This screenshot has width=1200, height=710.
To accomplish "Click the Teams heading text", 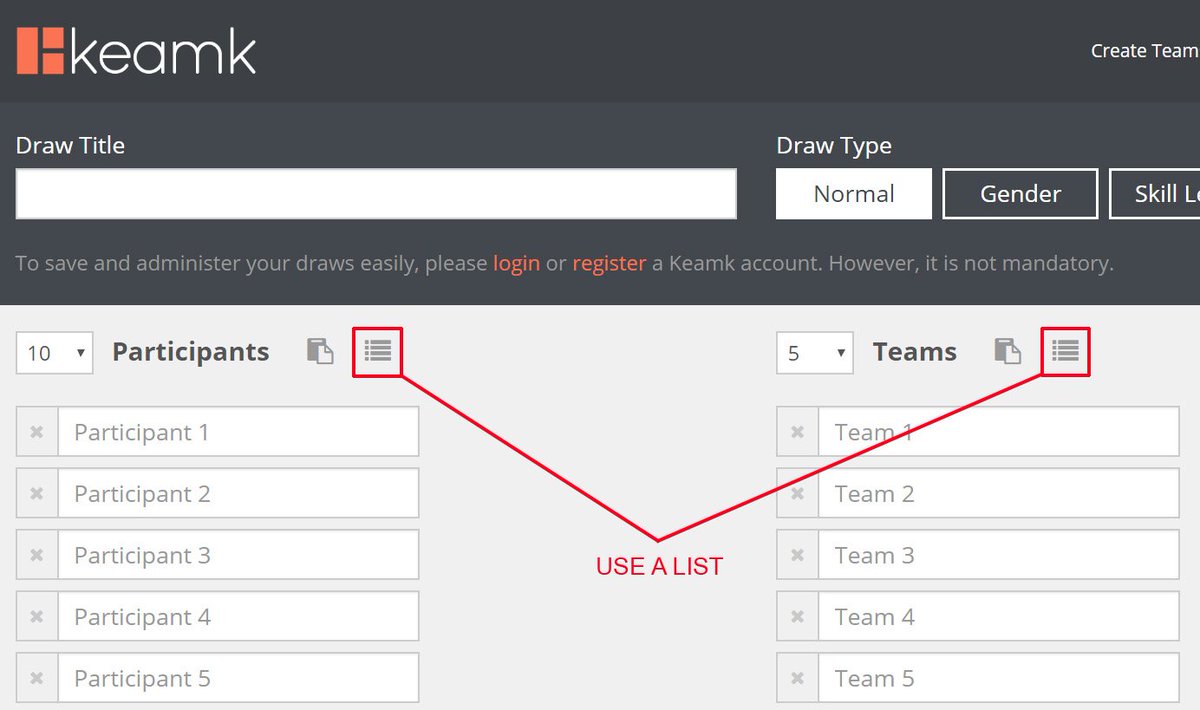I will coord(915,352).
